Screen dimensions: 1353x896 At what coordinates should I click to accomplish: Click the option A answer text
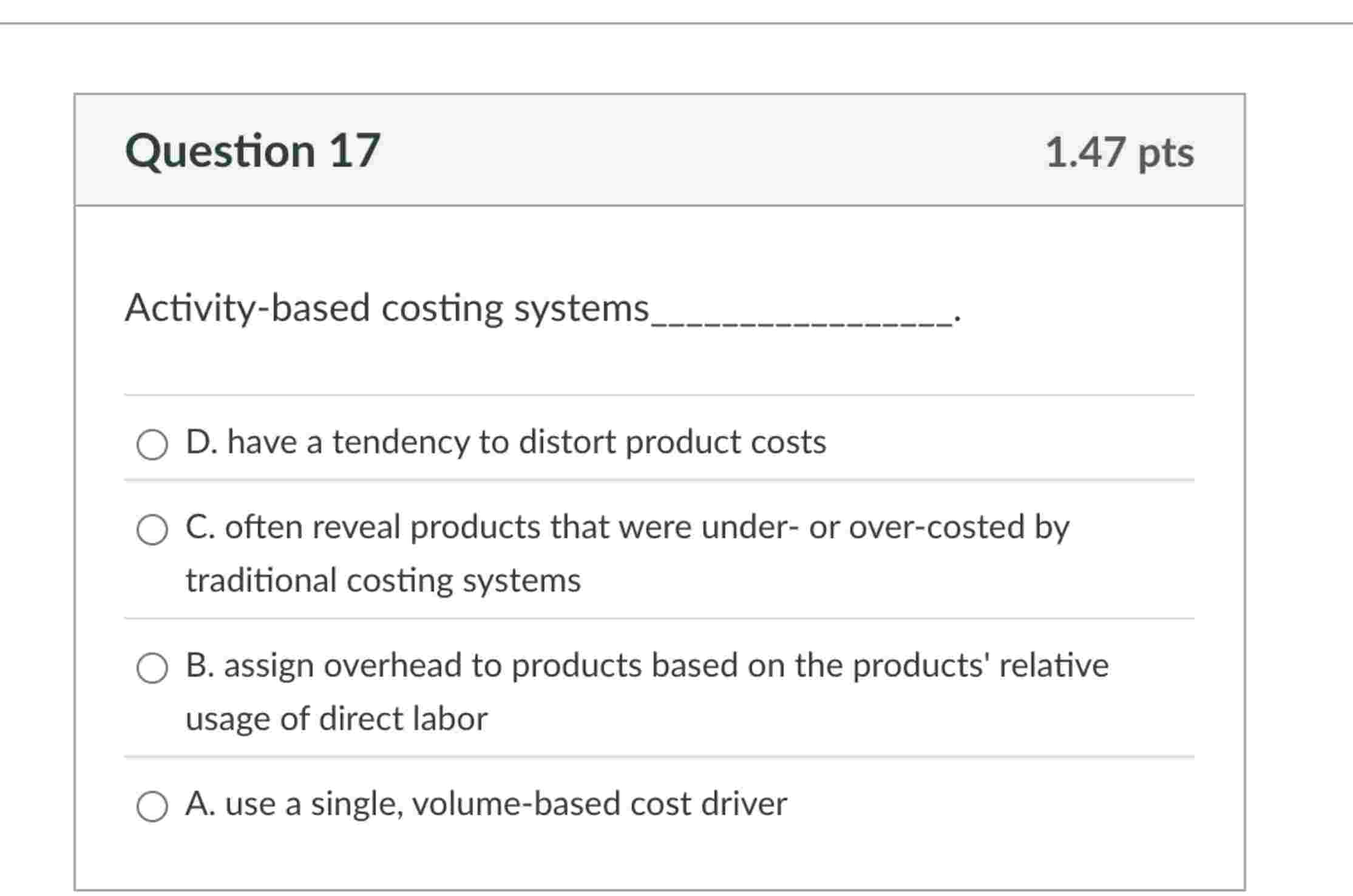tap(486, 804)
